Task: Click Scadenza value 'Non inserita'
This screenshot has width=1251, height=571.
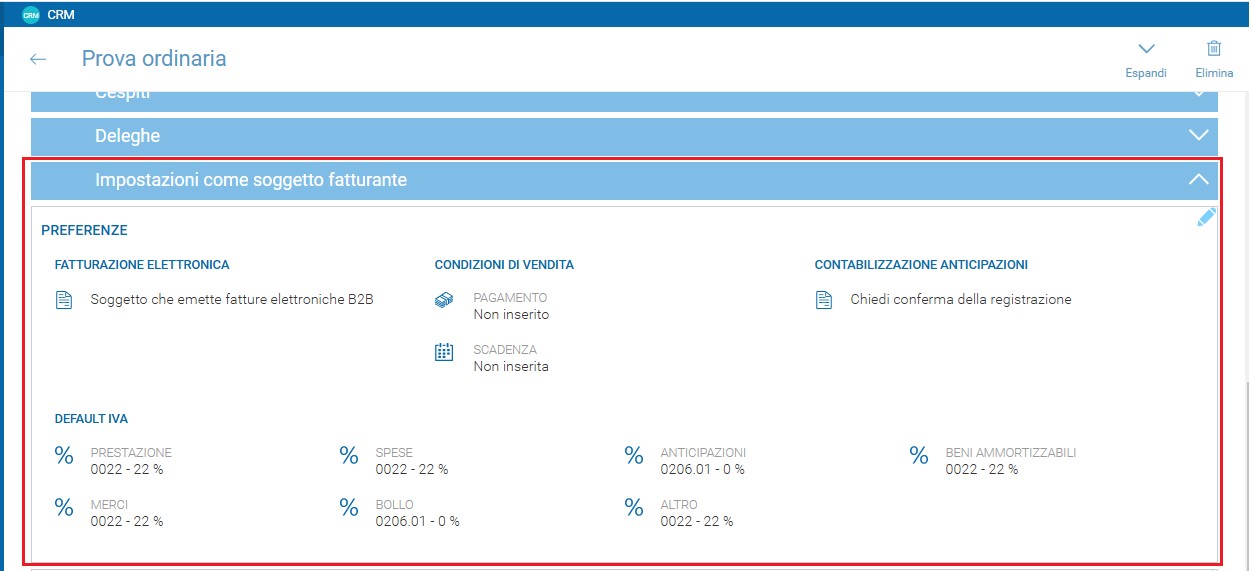Action: coord(511,366)
